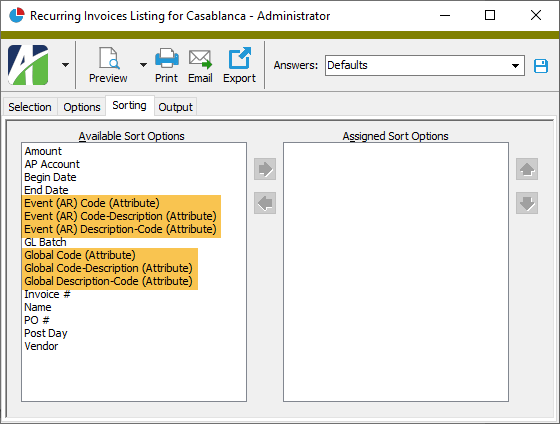This screenshot has width=560, height=424.
Task: Select Vendor in available sort options
Action: click(41, 346)
